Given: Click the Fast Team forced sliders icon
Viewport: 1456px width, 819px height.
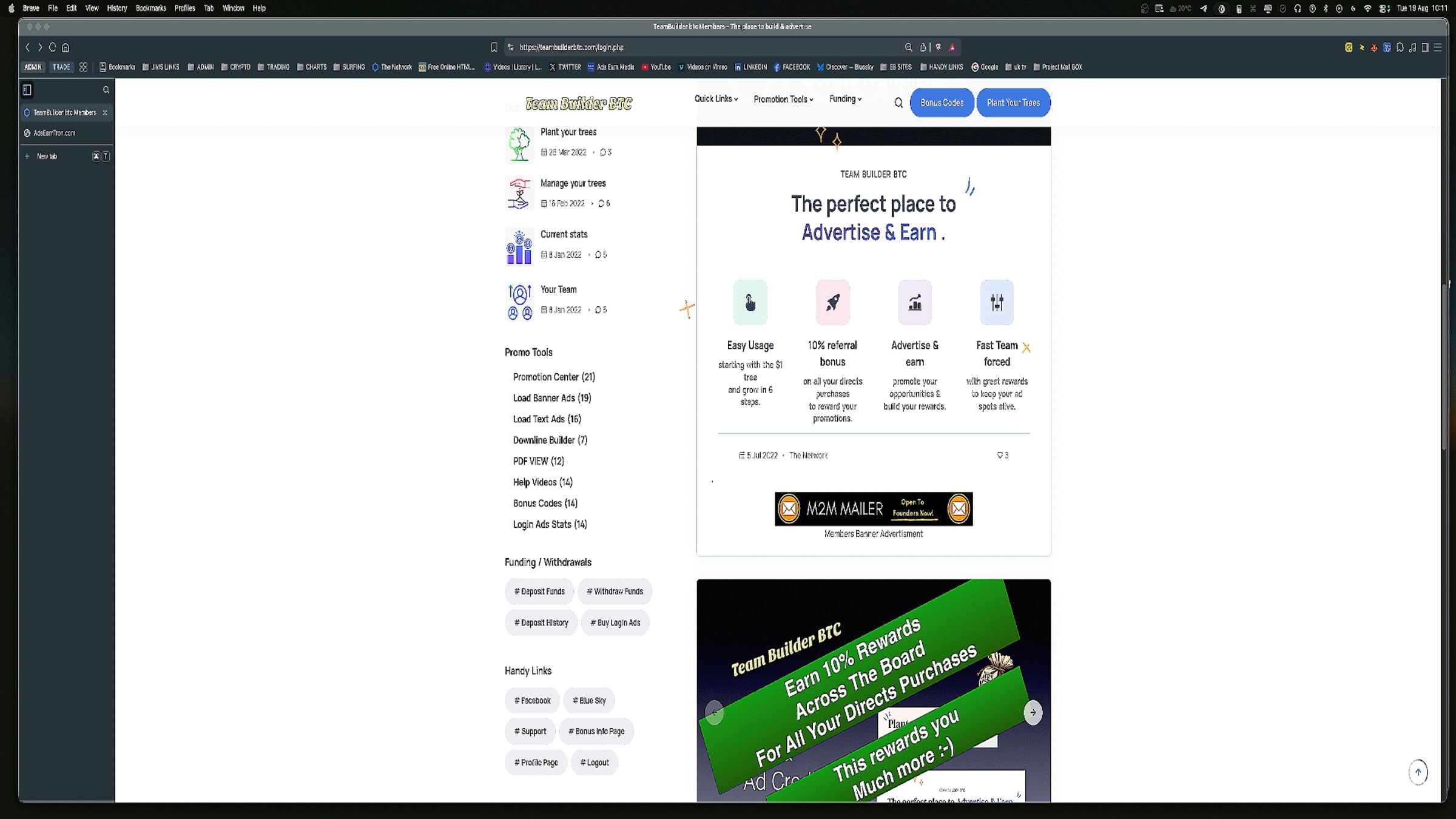Looking at the screenshot, I should point(997,302).
